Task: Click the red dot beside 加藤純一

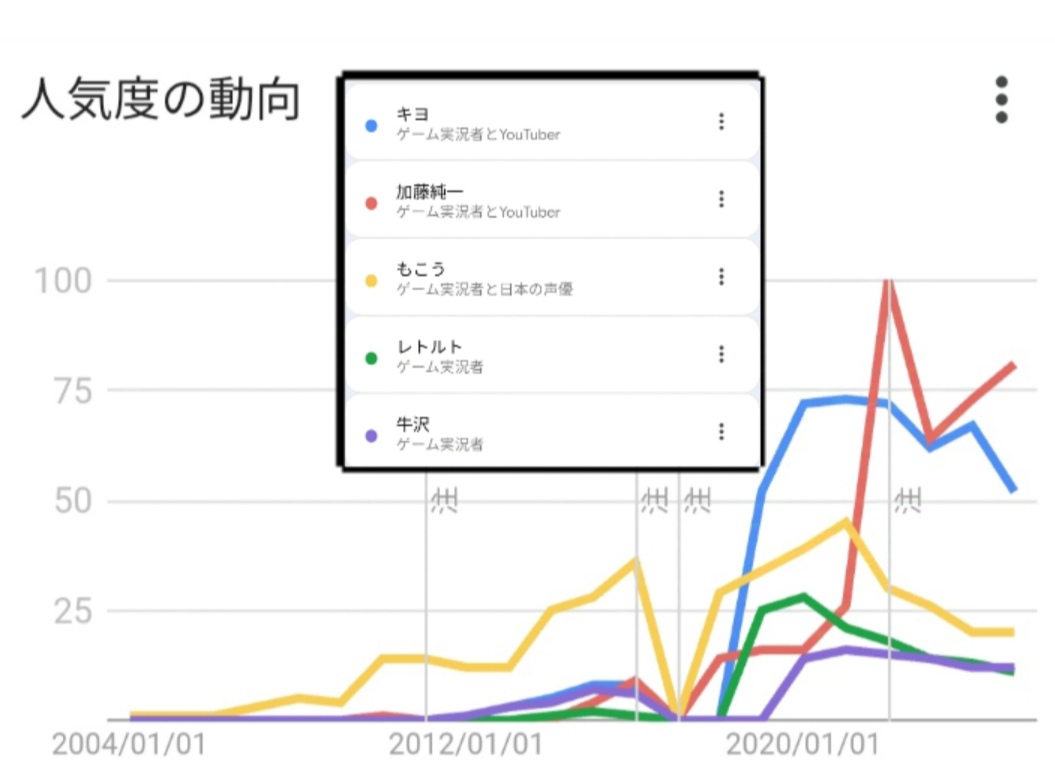Action: click(371, 203)
